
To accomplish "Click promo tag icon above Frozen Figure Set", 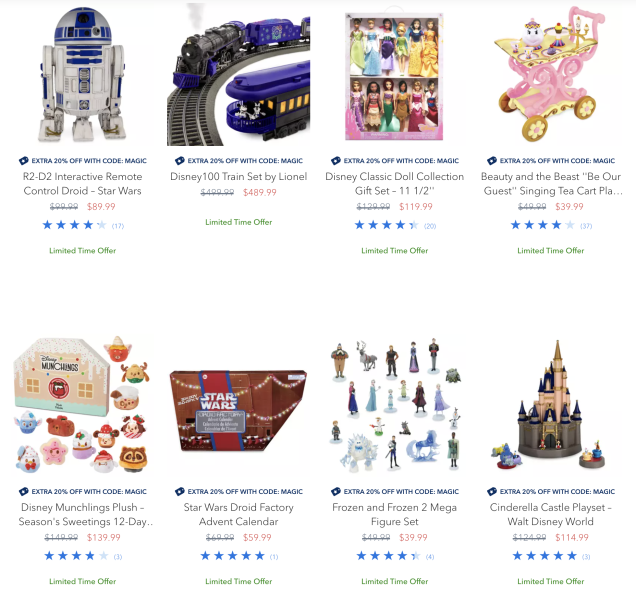I will click(x=336, y=491).
